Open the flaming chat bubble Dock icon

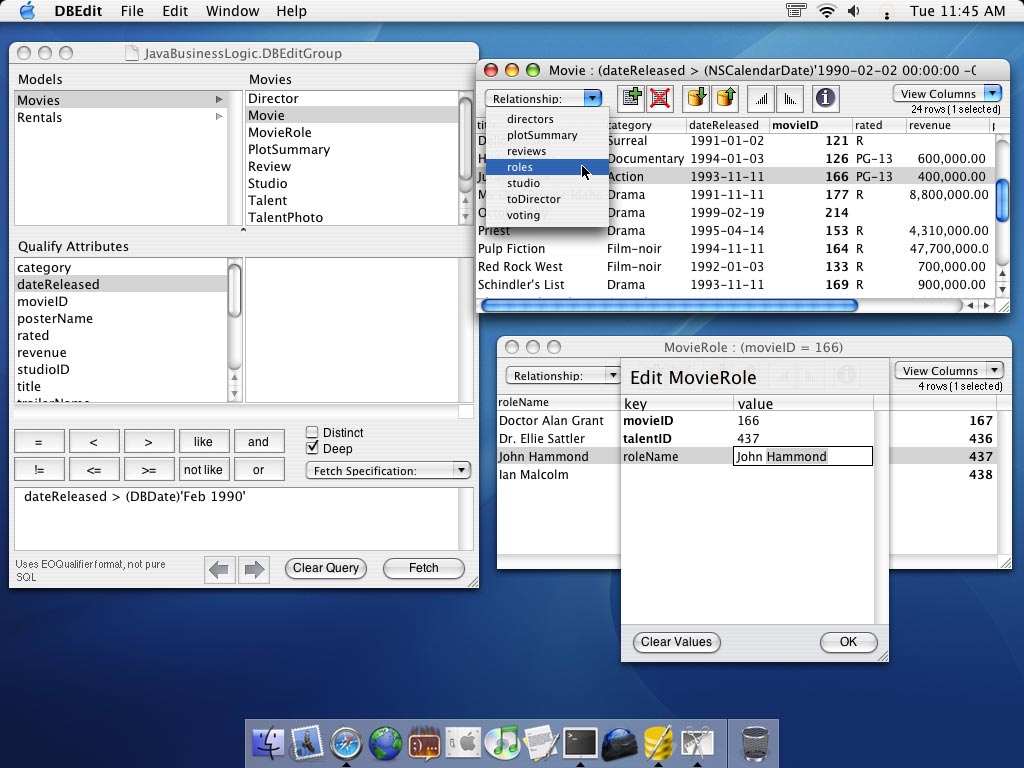pos(424,743)
